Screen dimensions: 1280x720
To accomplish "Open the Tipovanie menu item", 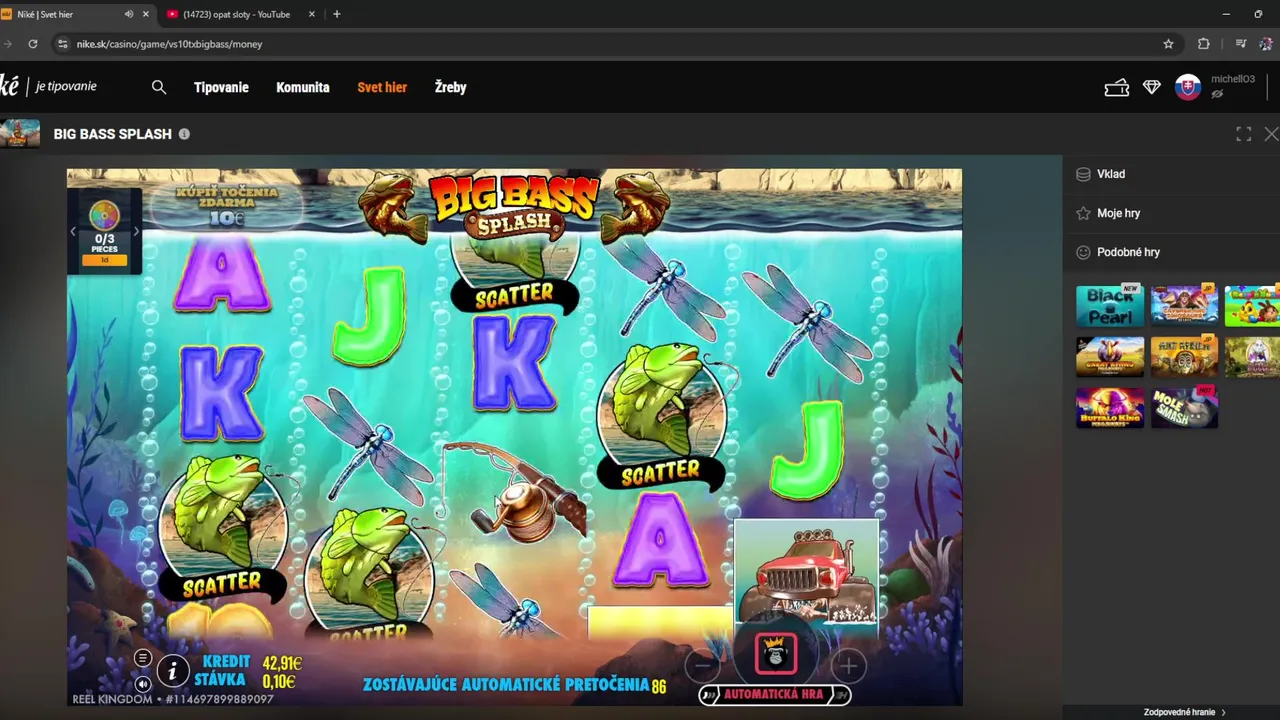I will [221, 87].
